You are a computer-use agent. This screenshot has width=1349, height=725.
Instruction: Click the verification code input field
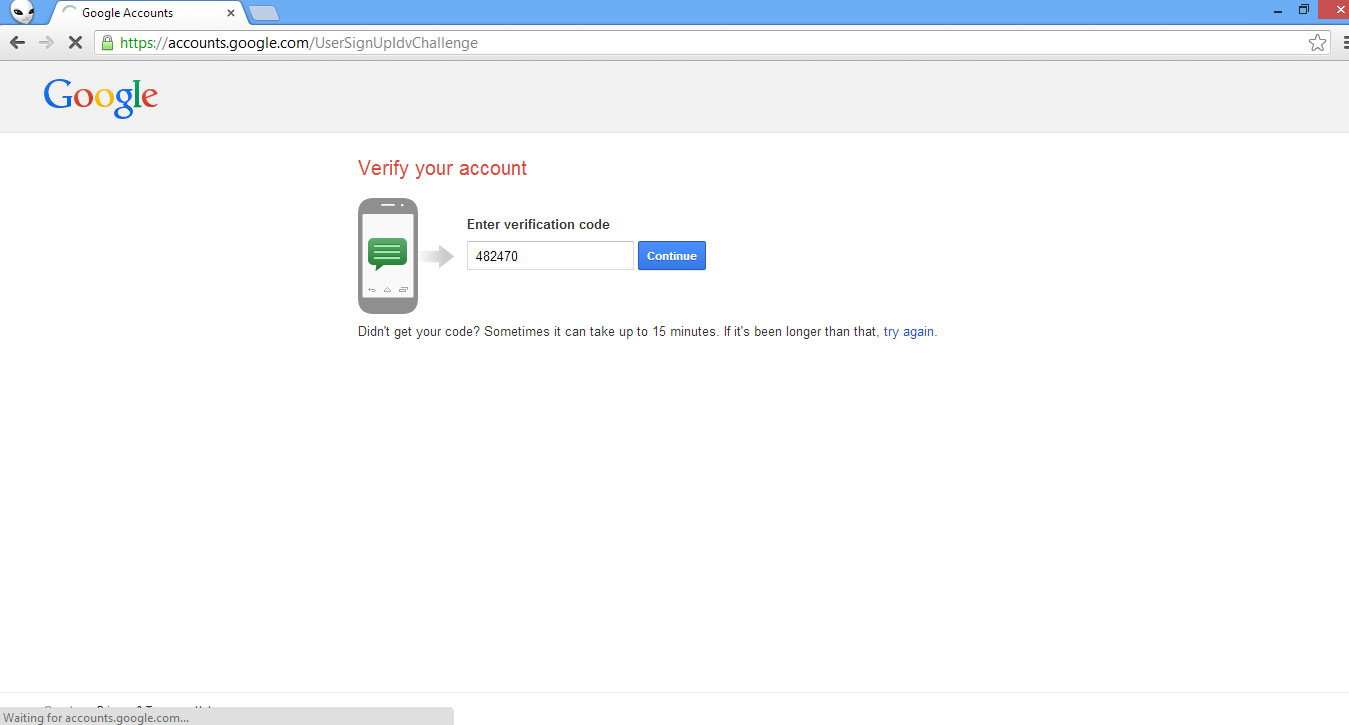[x=550, y=256]
